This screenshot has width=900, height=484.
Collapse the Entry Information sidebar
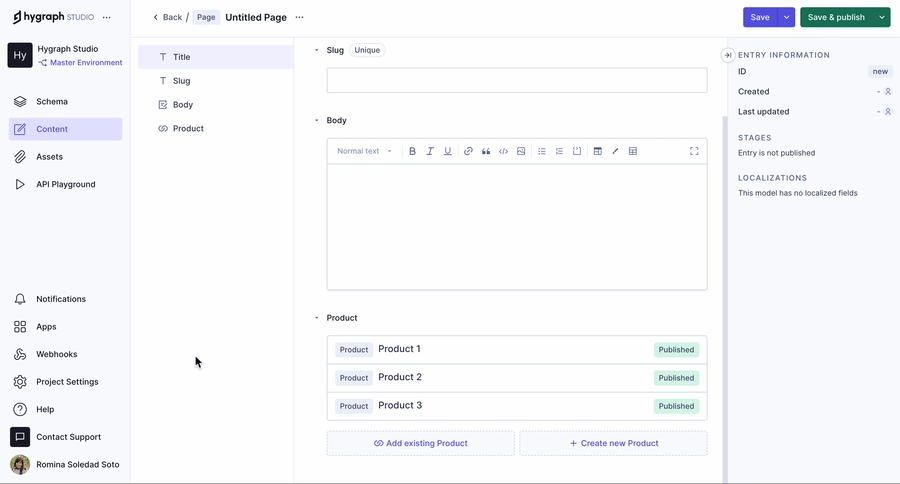728,55
